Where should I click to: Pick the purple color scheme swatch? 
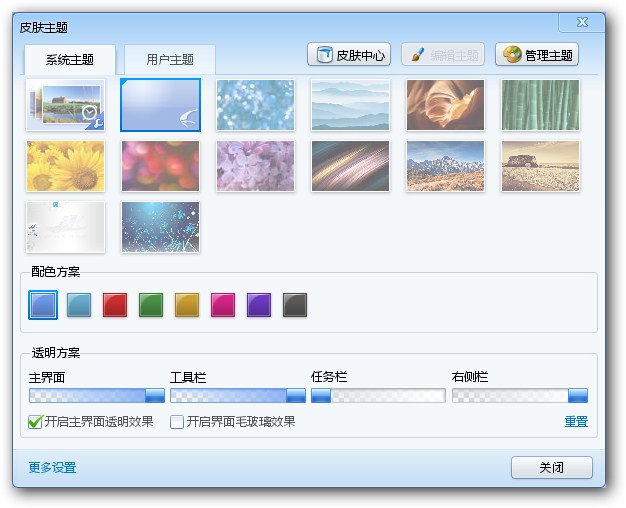click(x=259, y=305)
